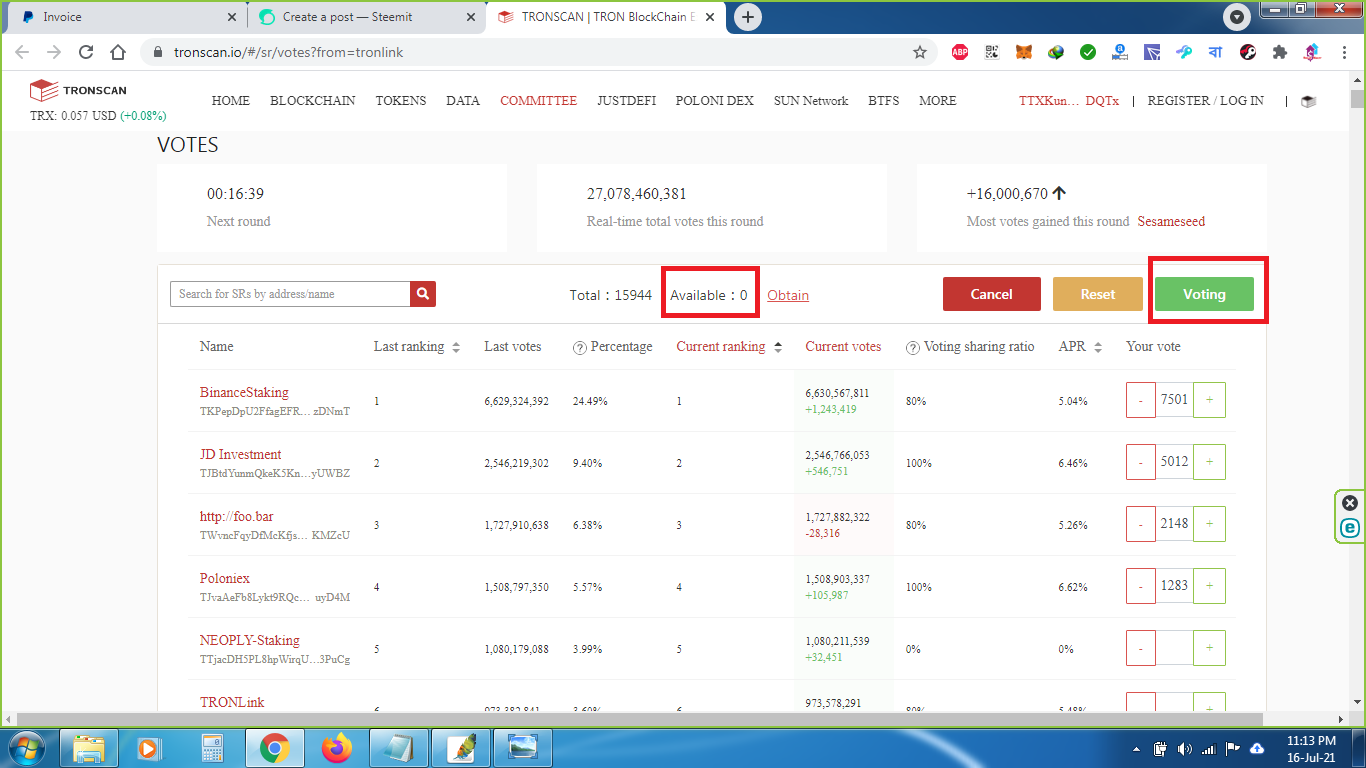Click the red Cancel button
1366x768 pixels.
tap(992, 294)
